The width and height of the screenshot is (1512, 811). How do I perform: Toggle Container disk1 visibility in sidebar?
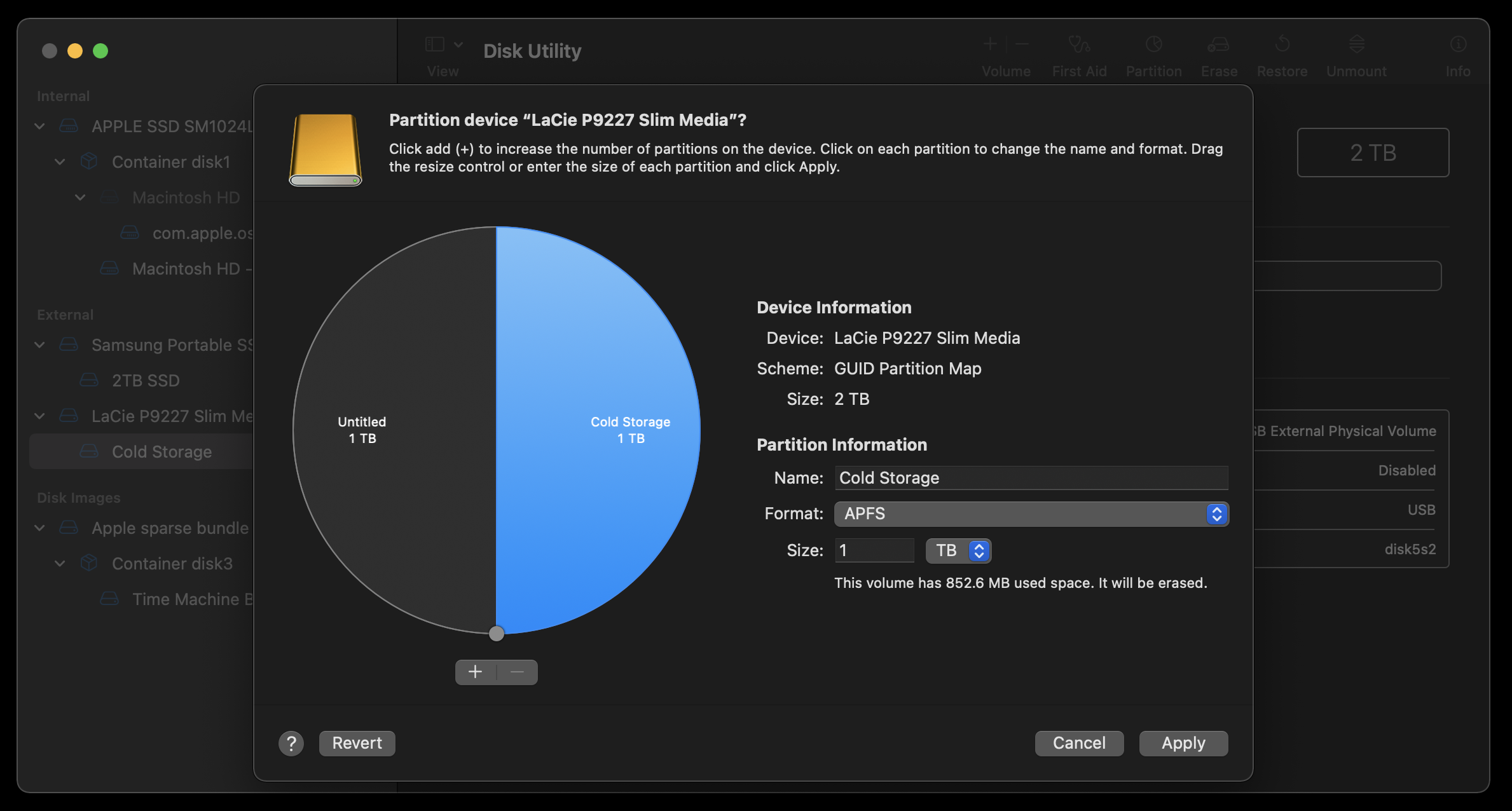pyautogui.click(x=59, y=161)
